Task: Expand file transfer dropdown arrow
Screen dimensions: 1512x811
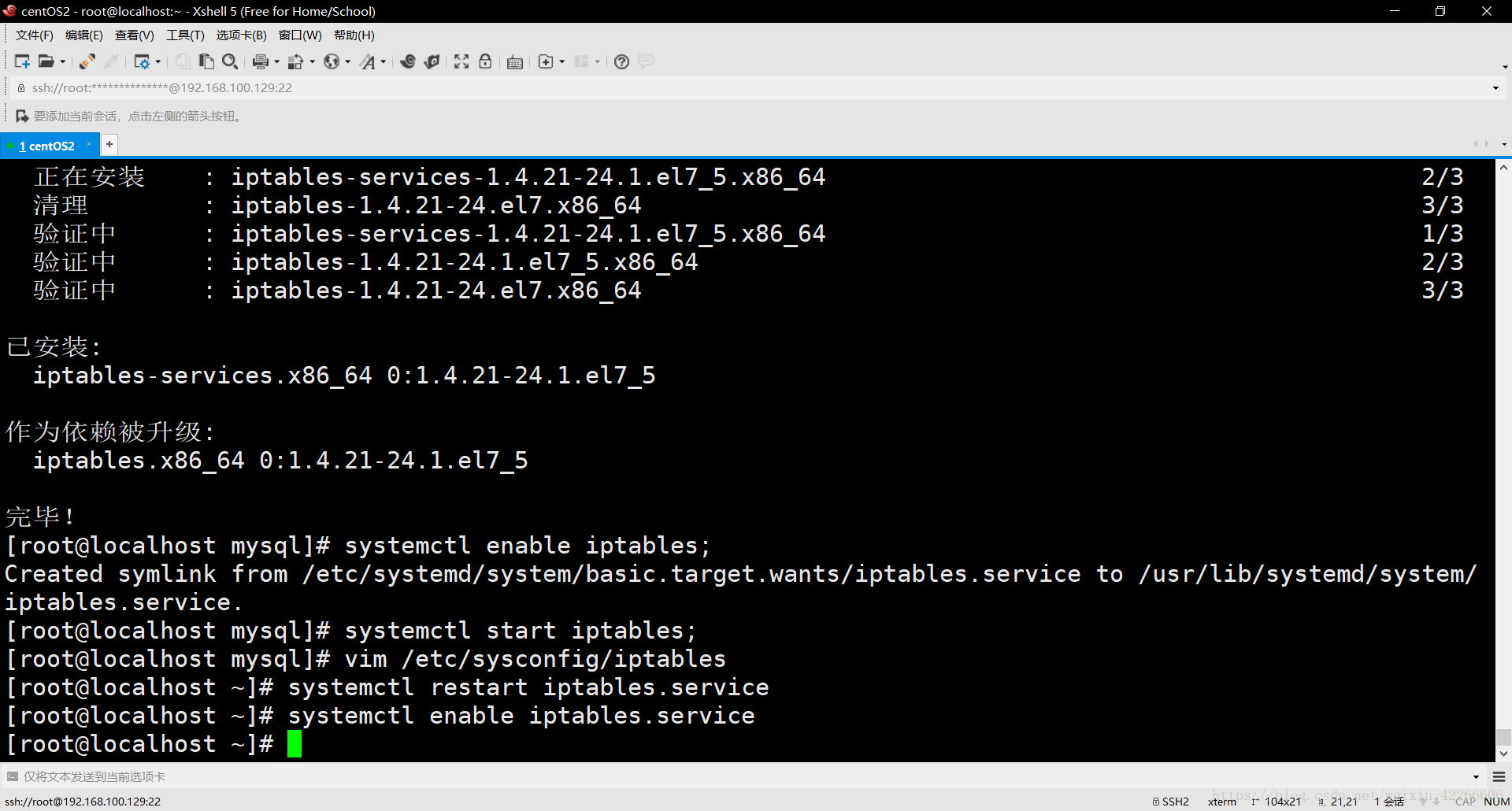Action: tap(312, 61)
